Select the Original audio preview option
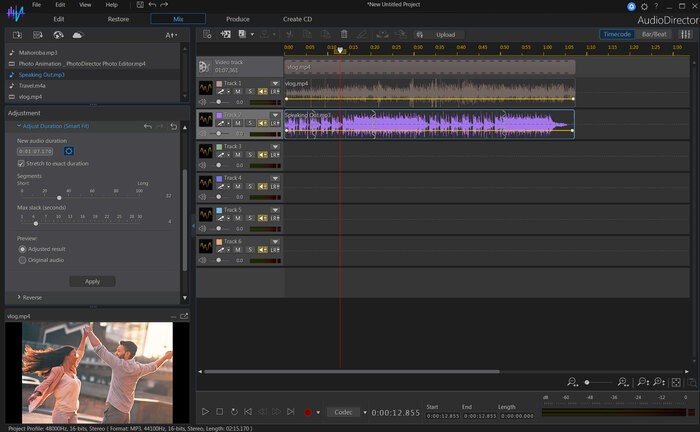 click(x=23, y=260)
